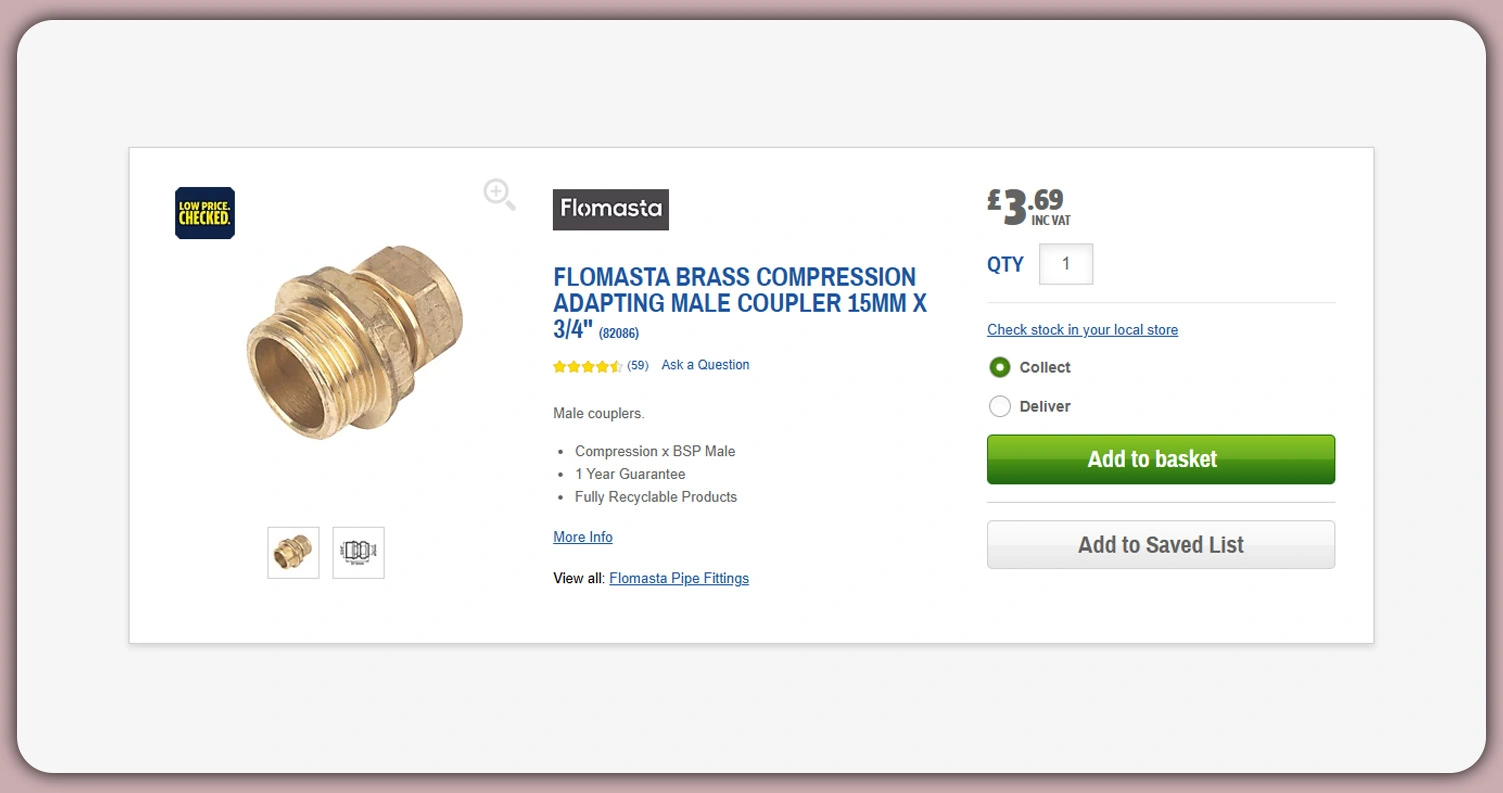Follow the Flomasta Pipe Fittings link
The image size is (1503, 793).
point(679,578)
